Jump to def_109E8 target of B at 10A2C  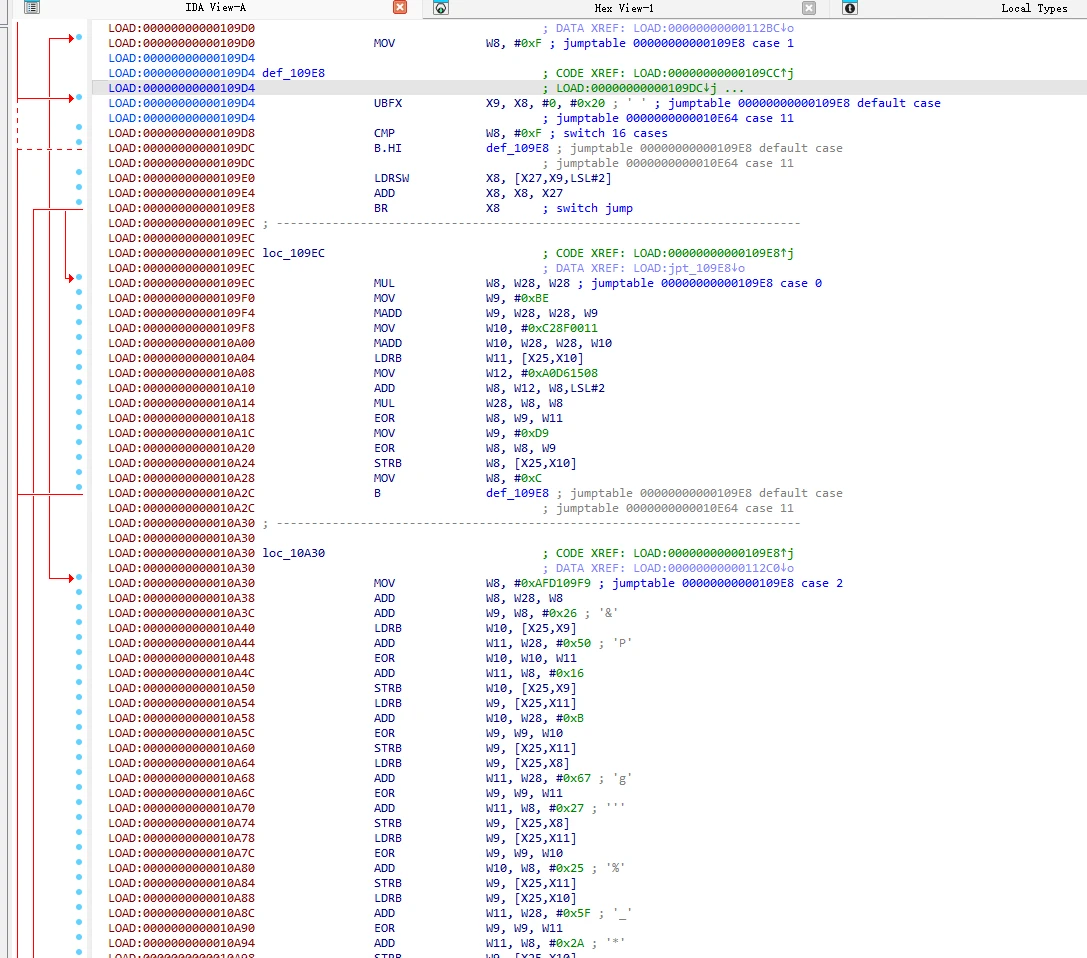(517, 494)
